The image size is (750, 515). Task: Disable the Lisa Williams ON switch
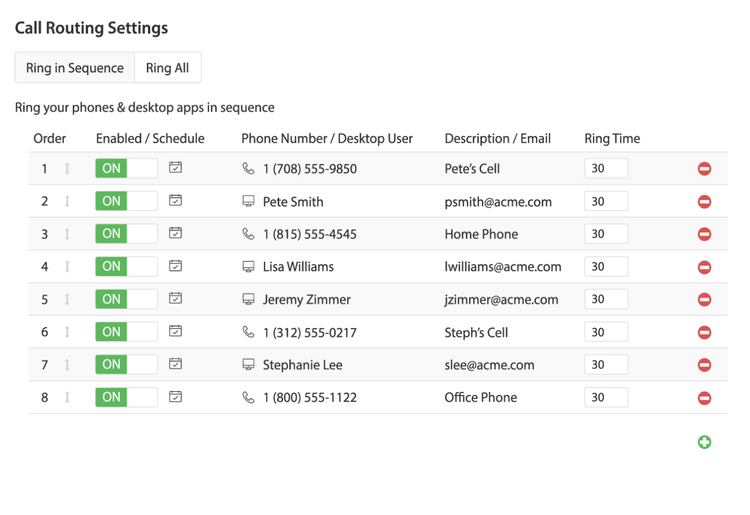[x=126, y=266]
